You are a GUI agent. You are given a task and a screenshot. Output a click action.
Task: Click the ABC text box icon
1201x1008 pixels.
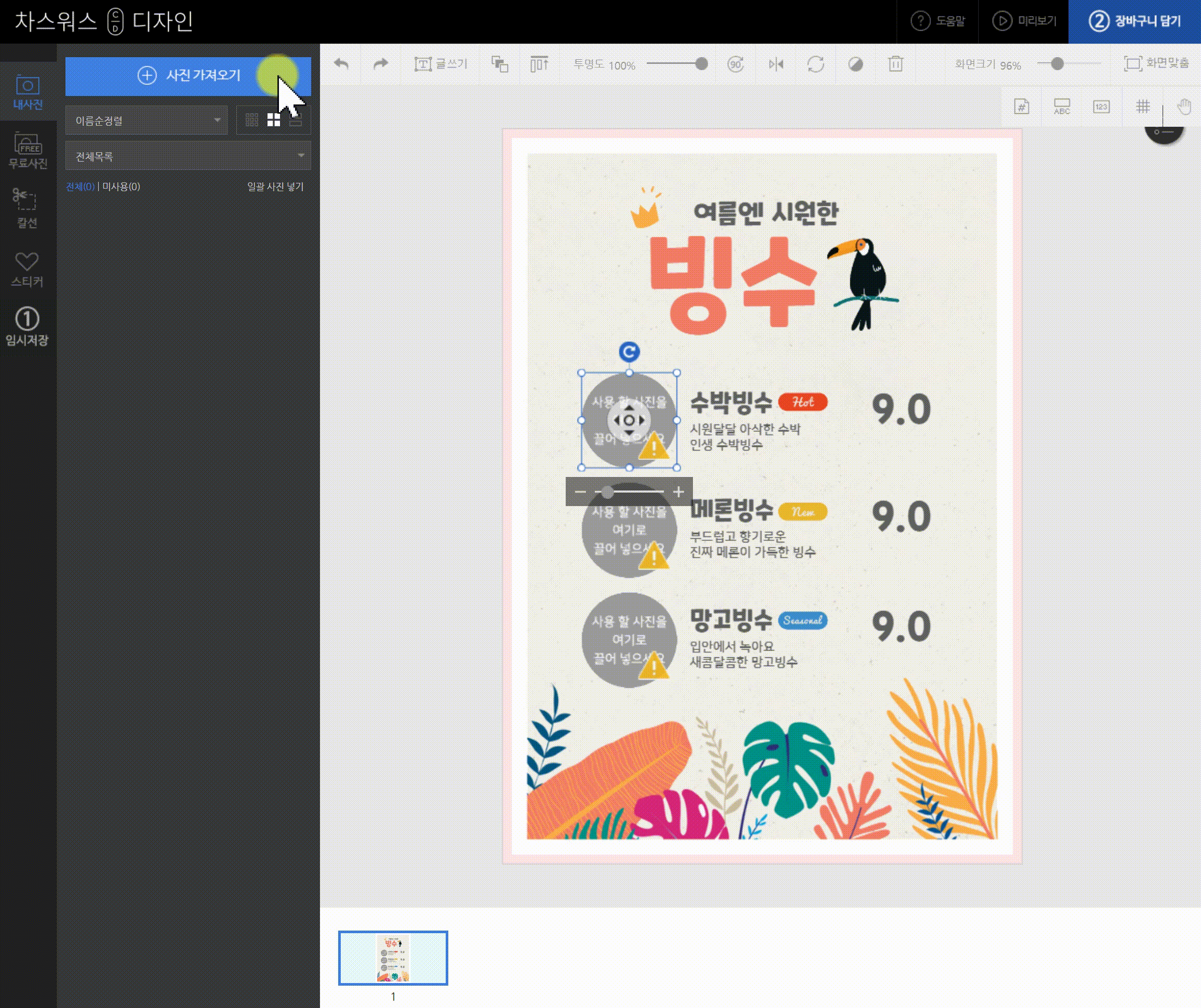coord(1062,107)
